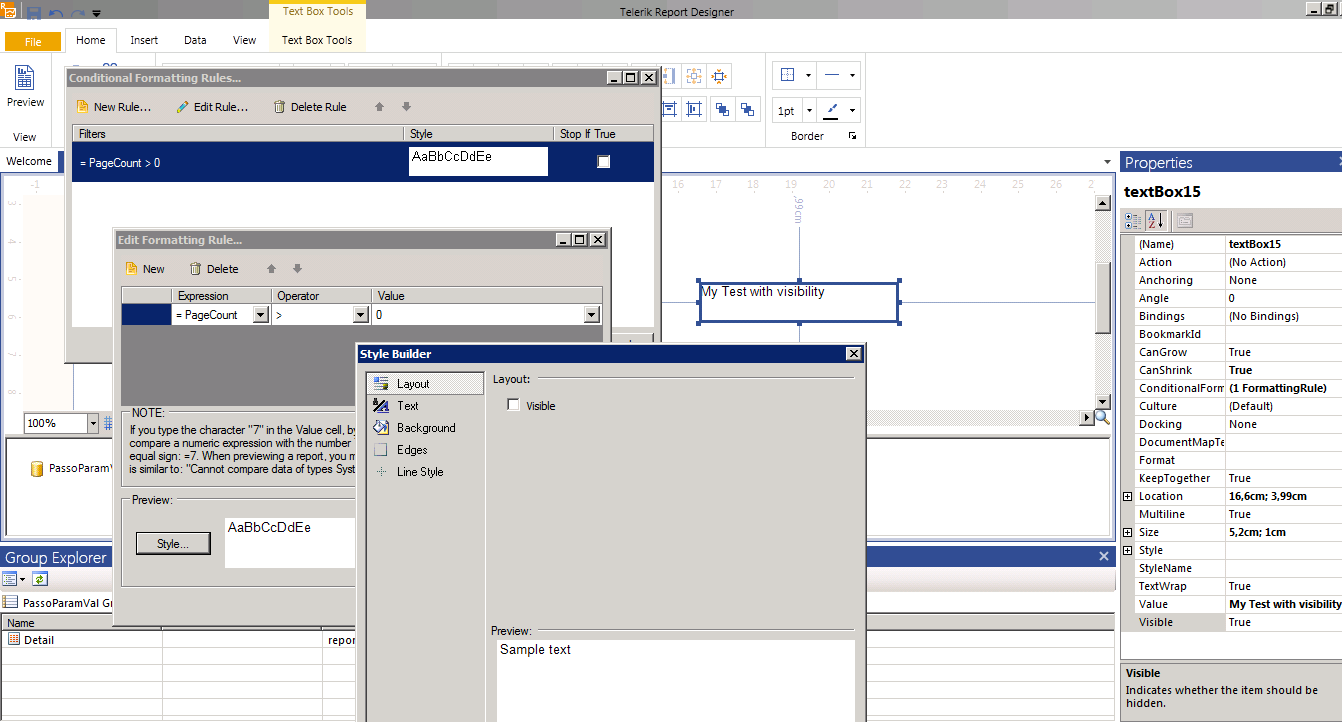Select the My Test with visibility text box
Image resolution: width=1342 pixels, height=722 pixels.
click(x=799, y=302)
